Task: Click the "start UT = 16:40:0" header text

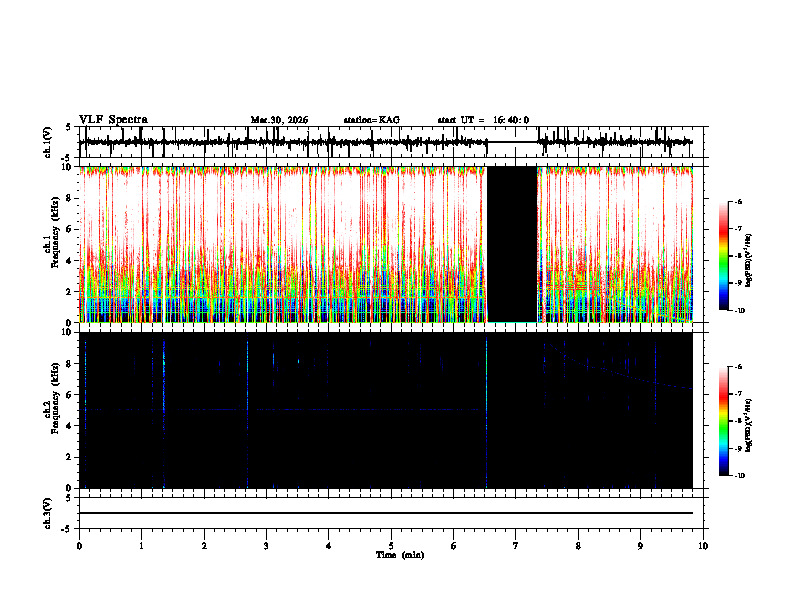Action: (x=483, y=120)
